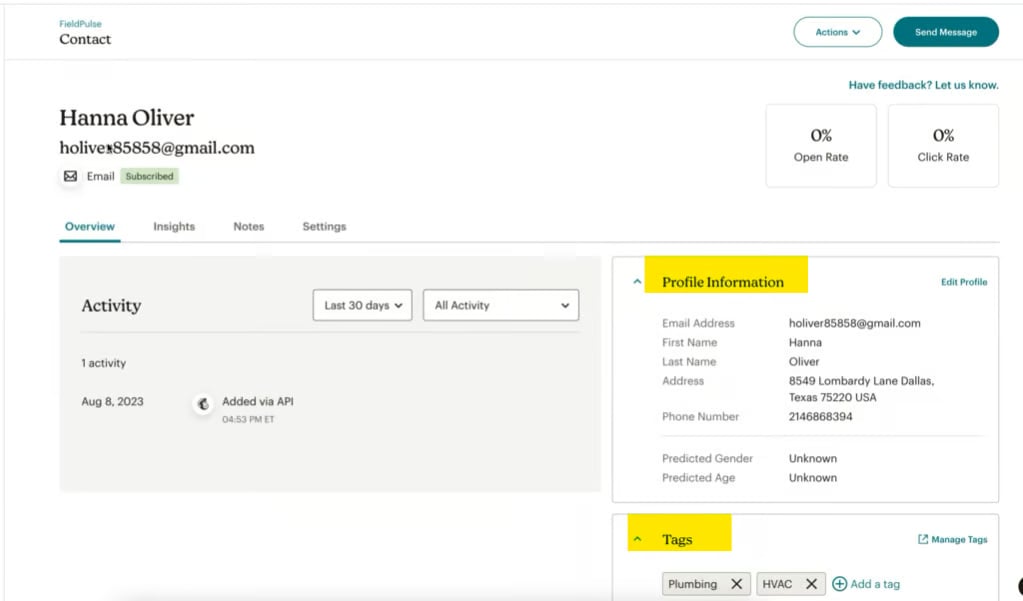Screen dimensions: 1023x601
Task: Click the Open Rate stat card
Action: [821, 146]
